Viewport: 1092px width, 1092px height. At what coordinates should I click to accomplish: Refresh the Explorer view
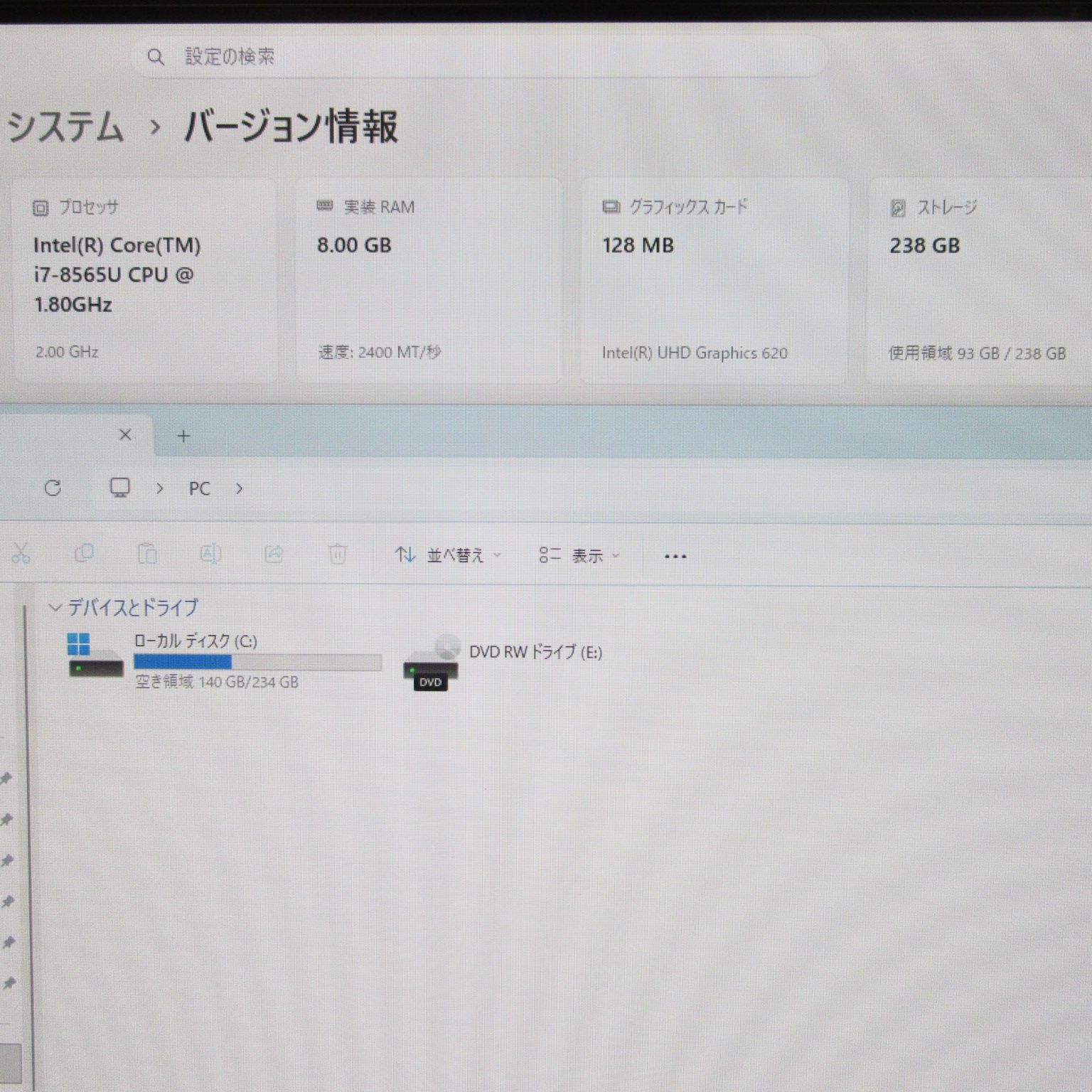53,488
